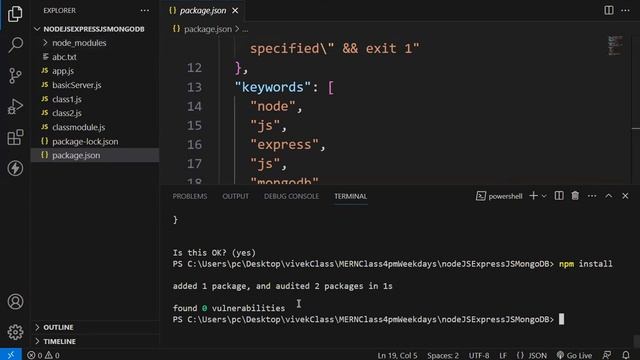The height and width of the screenshot is (360, 640).
Task: Start Go Live server
Action: click(x=574, y=356)
